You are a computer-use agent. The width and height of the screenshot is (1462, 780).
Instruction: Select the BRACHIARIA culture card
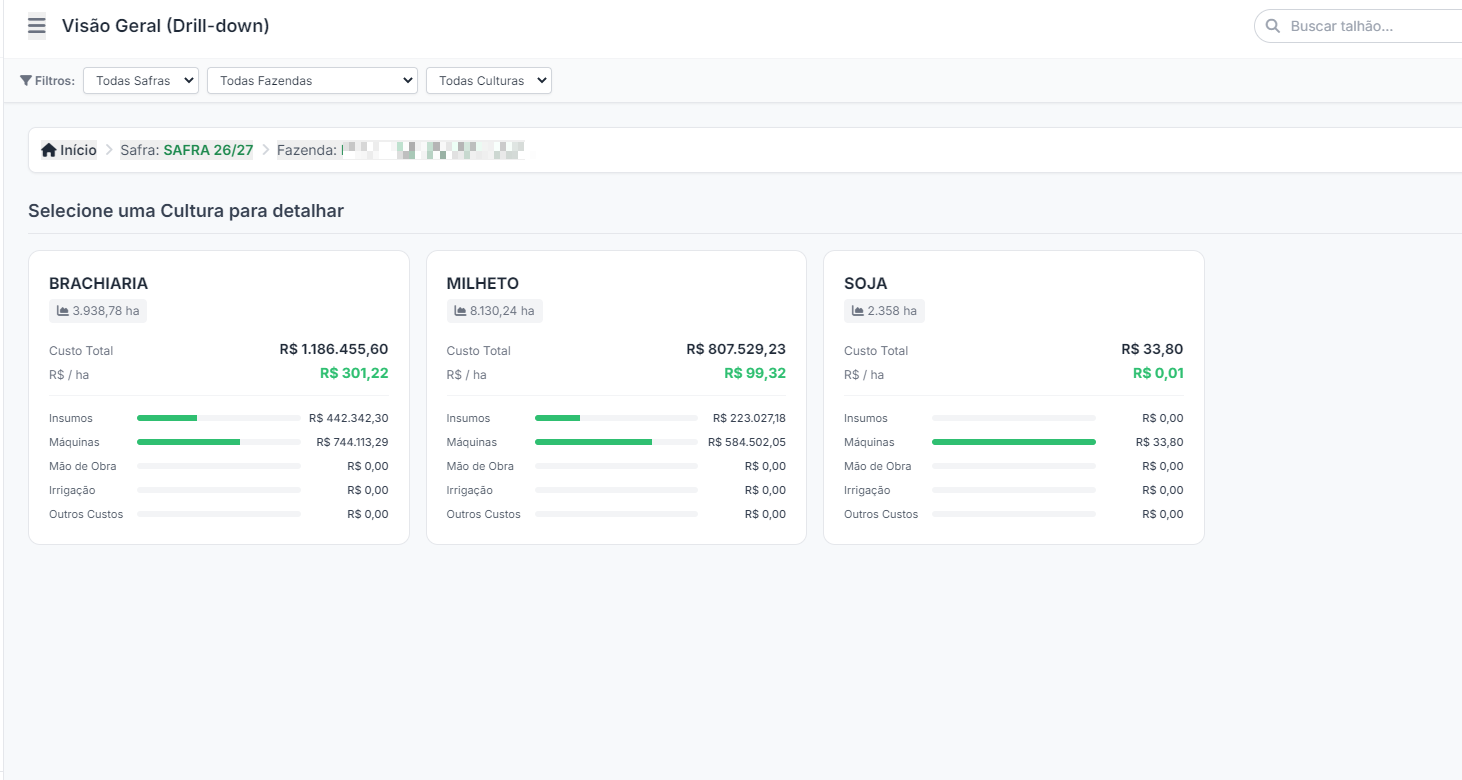(219, 397)
